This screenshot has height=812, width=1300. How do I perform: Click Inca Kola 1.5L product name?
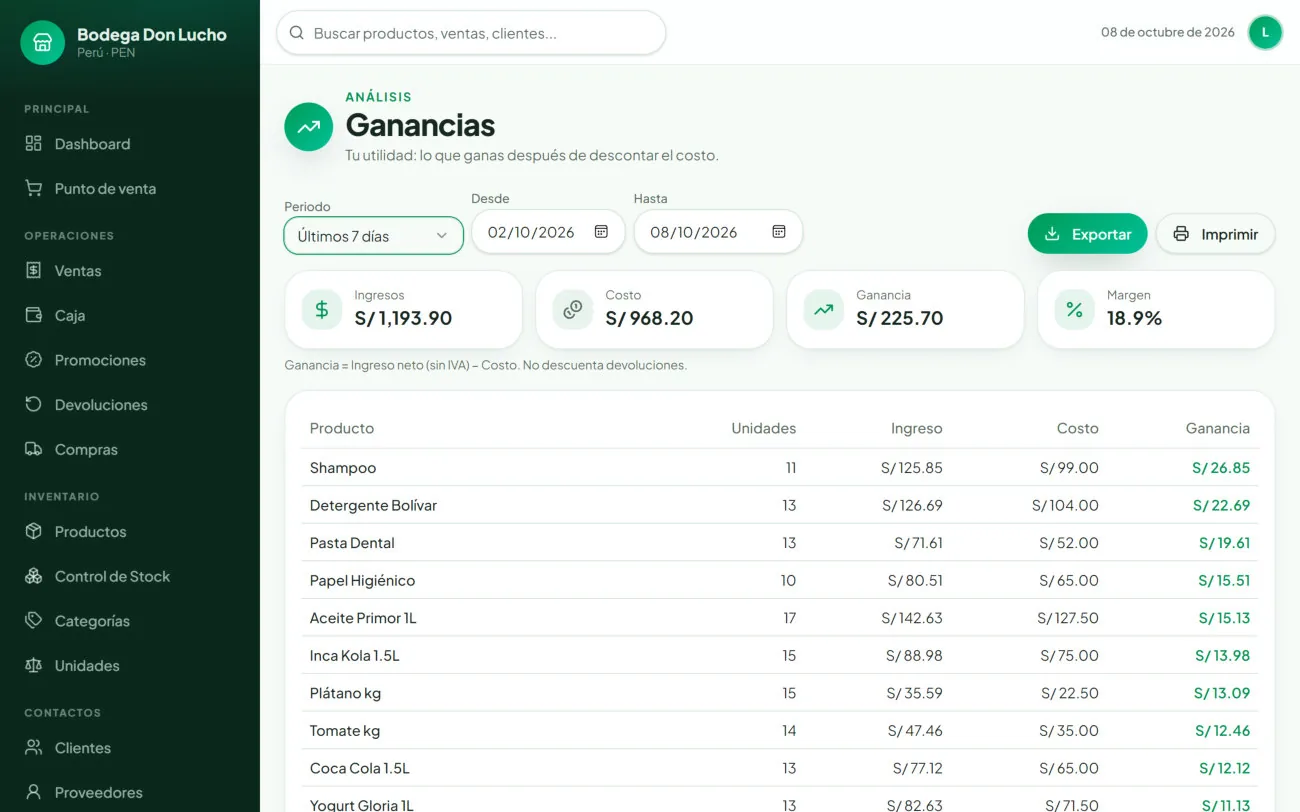[x=355, y=656]
